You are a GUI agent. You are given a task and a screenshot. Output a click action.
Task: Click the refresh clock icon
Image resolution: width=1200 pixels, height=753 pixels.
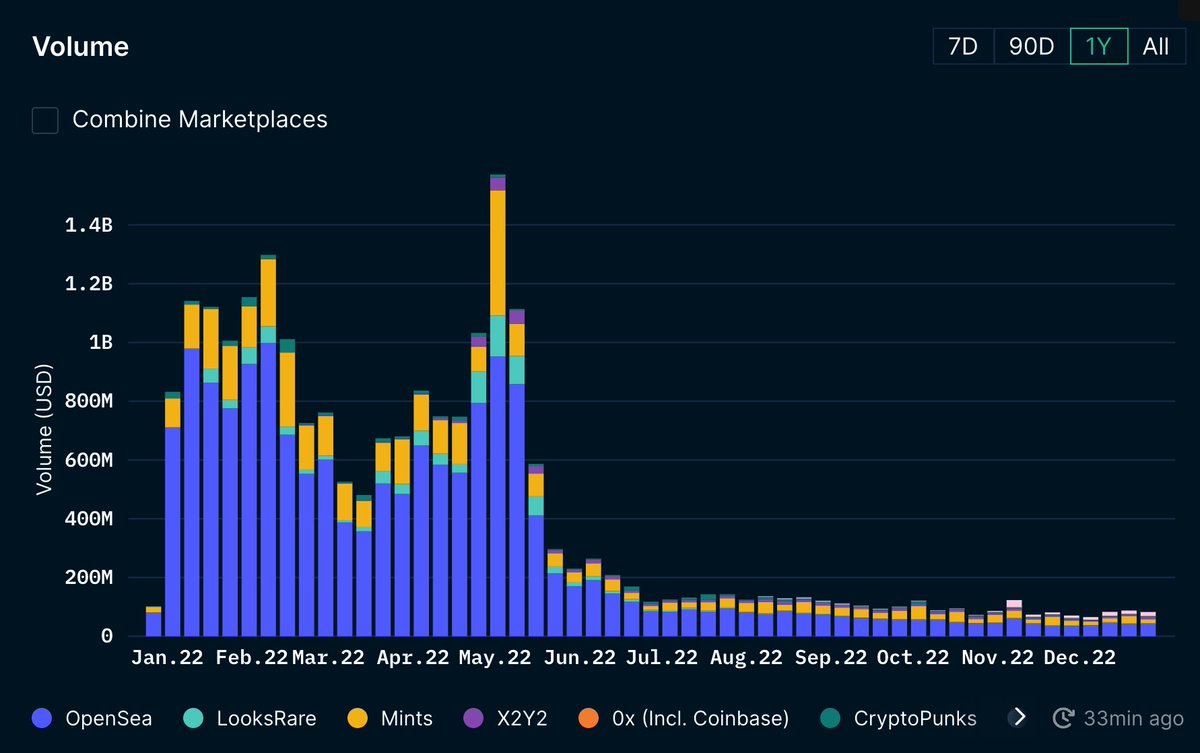(x=1063, y=717)
